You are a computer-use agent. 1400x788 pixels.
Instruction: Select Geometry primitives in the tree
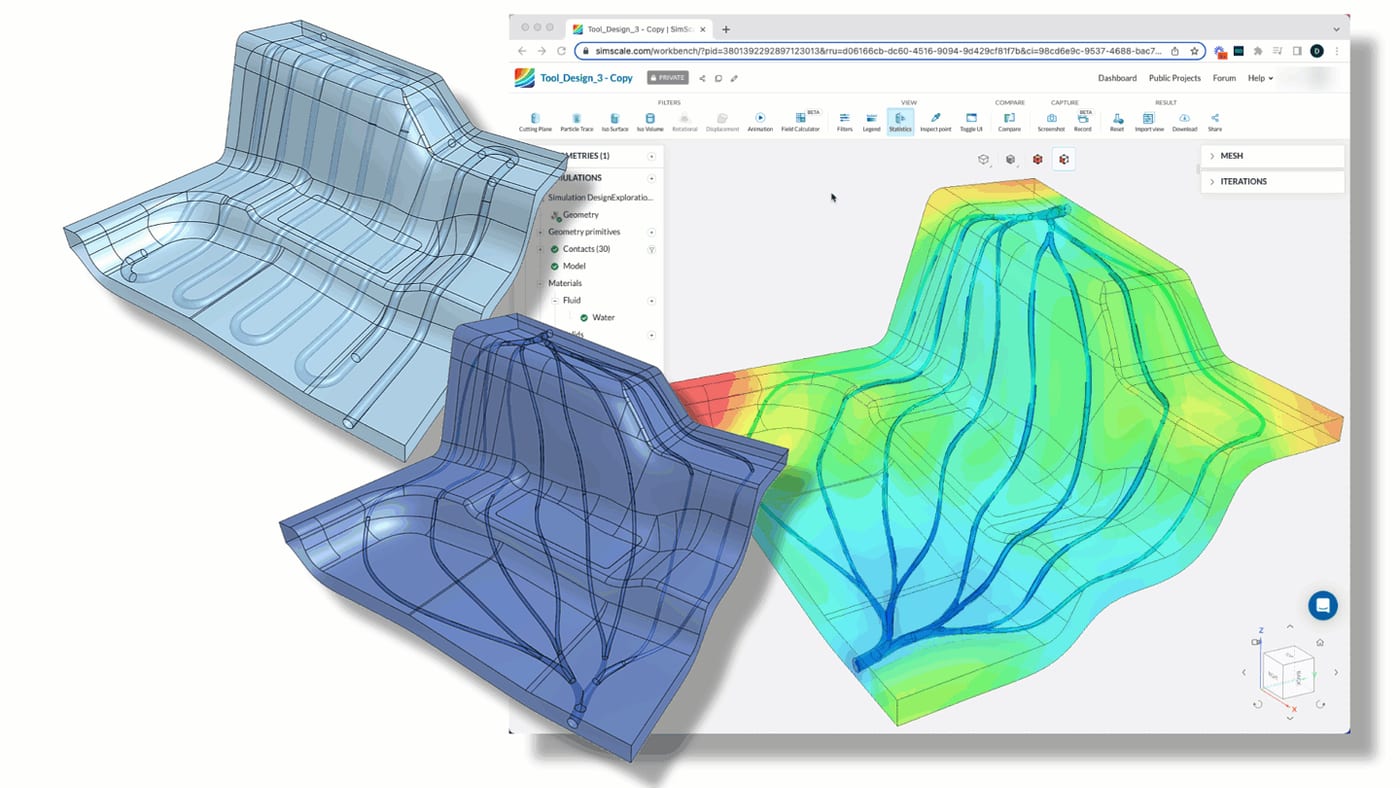586,232
